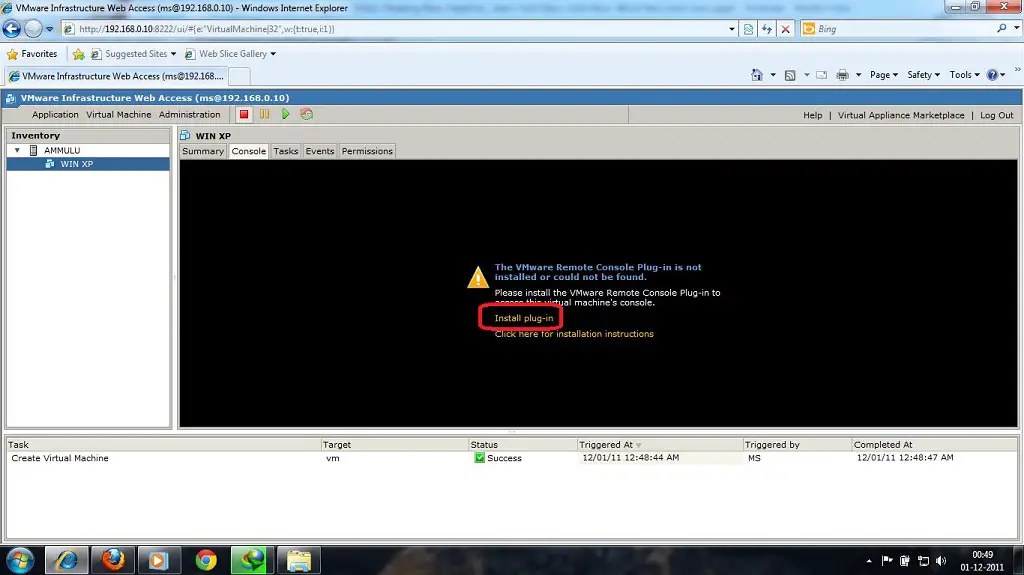Image resolution: width=1024 pixels, height=575 pixels.
Task: Open the Tools menu dropdown
Action: (x=965, y=75)
